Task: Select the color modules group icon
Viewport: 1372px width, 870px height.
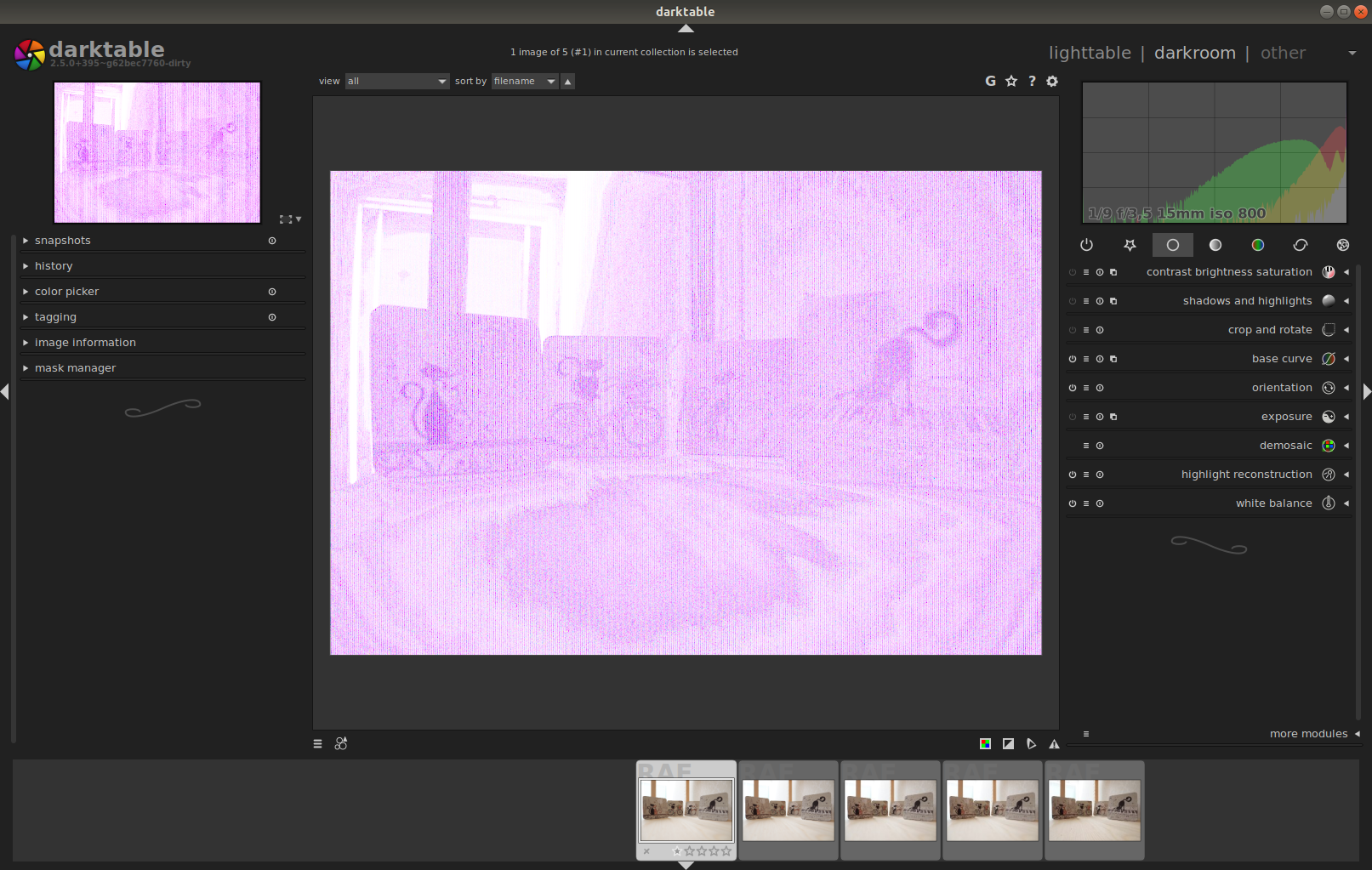Action: click(1257, 245)
